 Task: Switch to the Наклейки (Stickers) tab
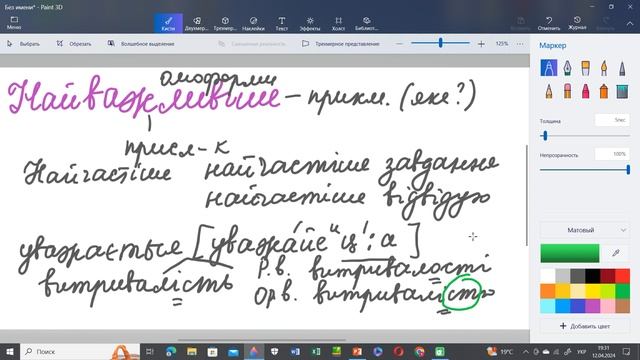pos(253,23)
